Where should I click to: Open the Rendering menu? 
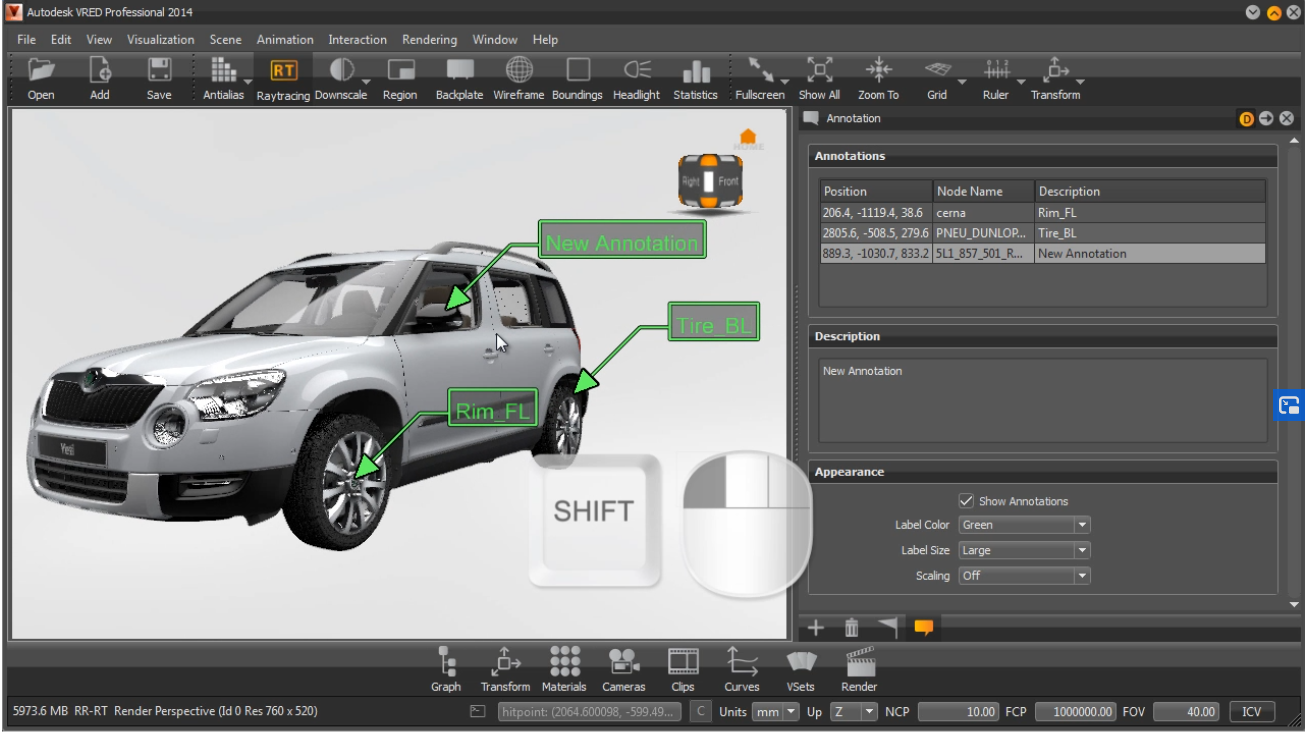point(429,40)
